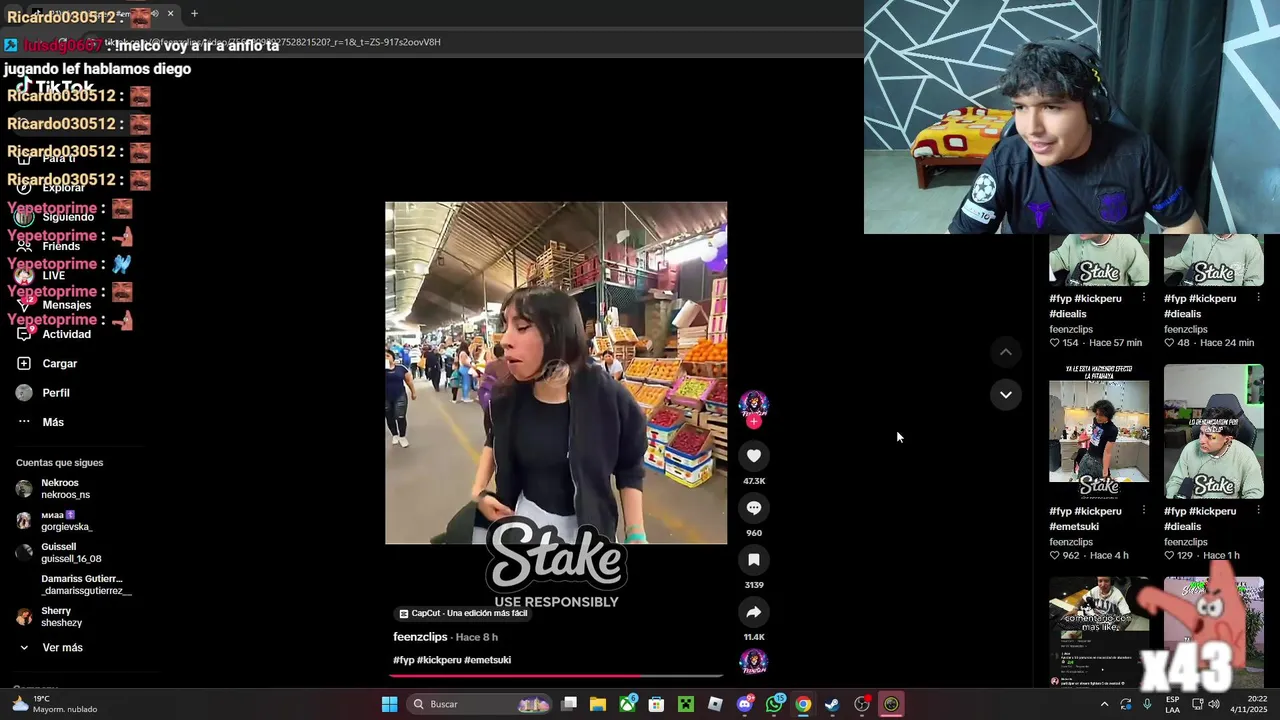
Task: Open Roblox from the taskbar
Action: pyautogui.click(x=715, y=704)
